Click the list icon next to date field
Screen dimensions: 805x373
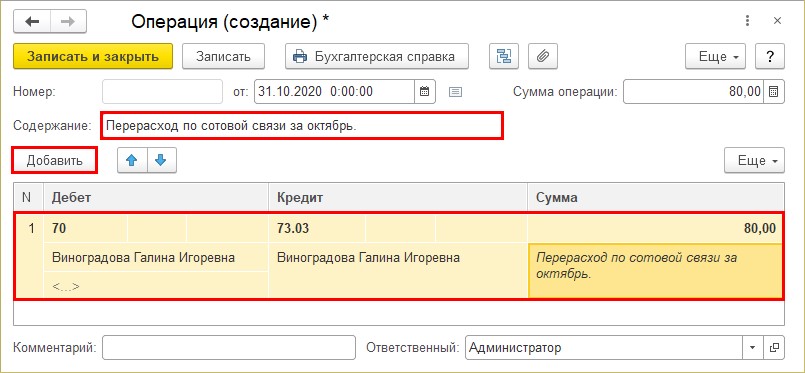455,92
